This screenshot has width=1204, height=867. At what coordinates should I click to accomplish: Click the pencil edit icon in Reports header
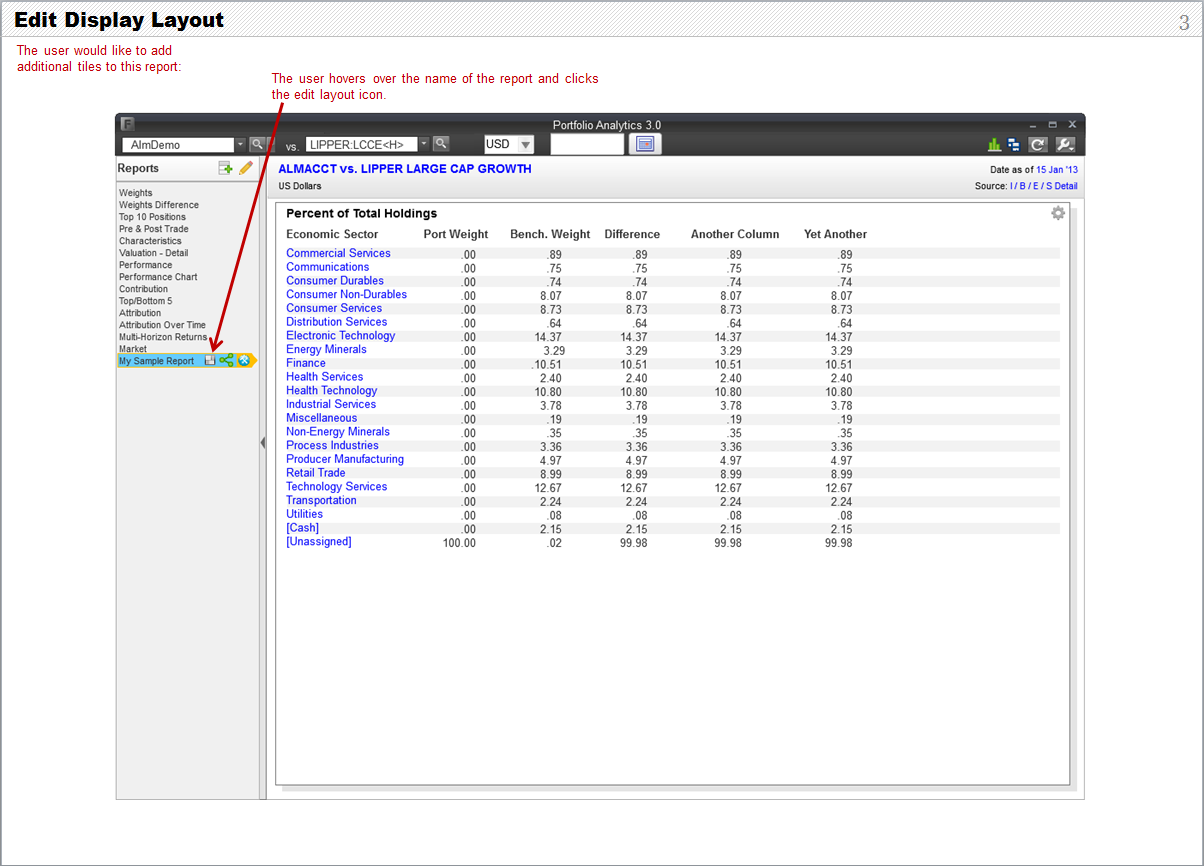click(246, 169)
